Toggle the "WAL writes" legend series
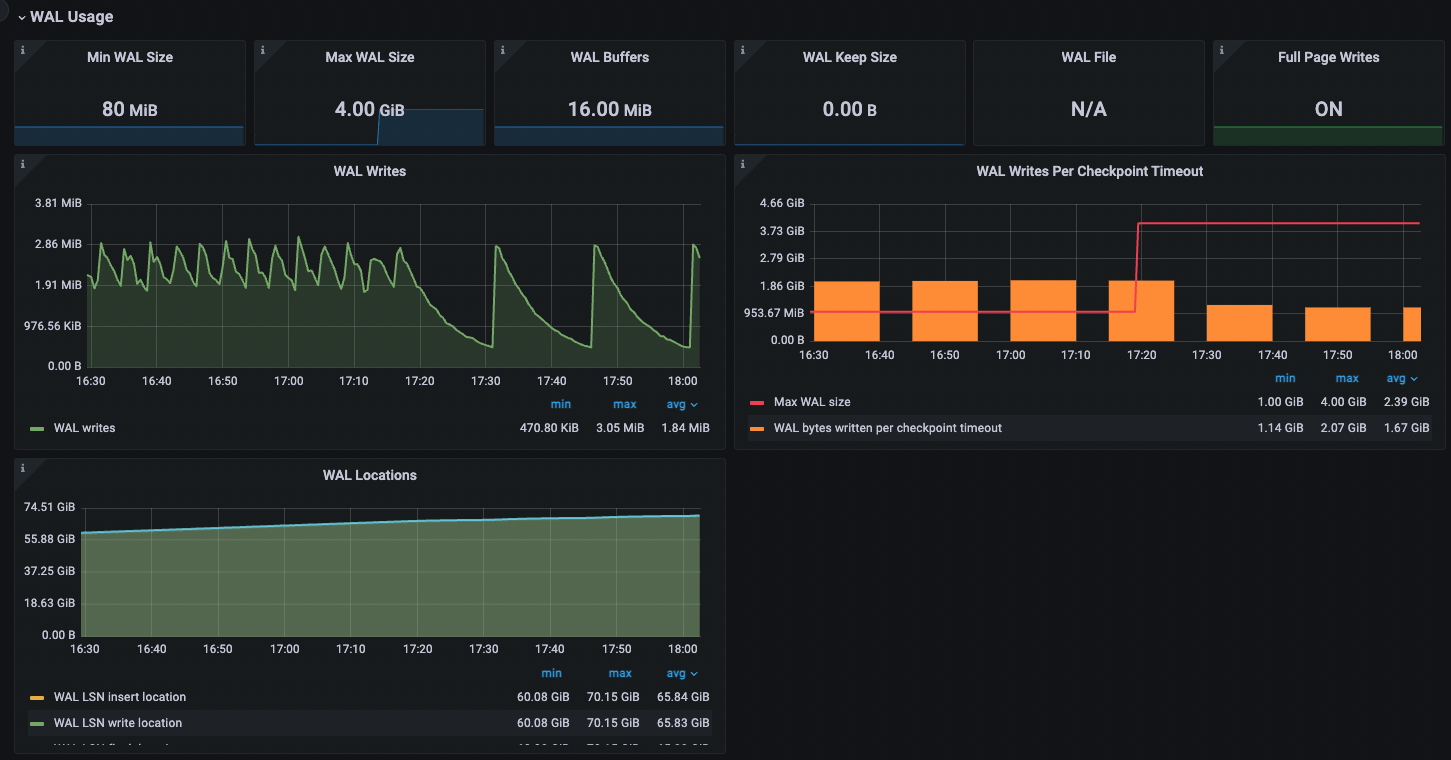This screenshot has width=1451, height=760. (84, 428)
